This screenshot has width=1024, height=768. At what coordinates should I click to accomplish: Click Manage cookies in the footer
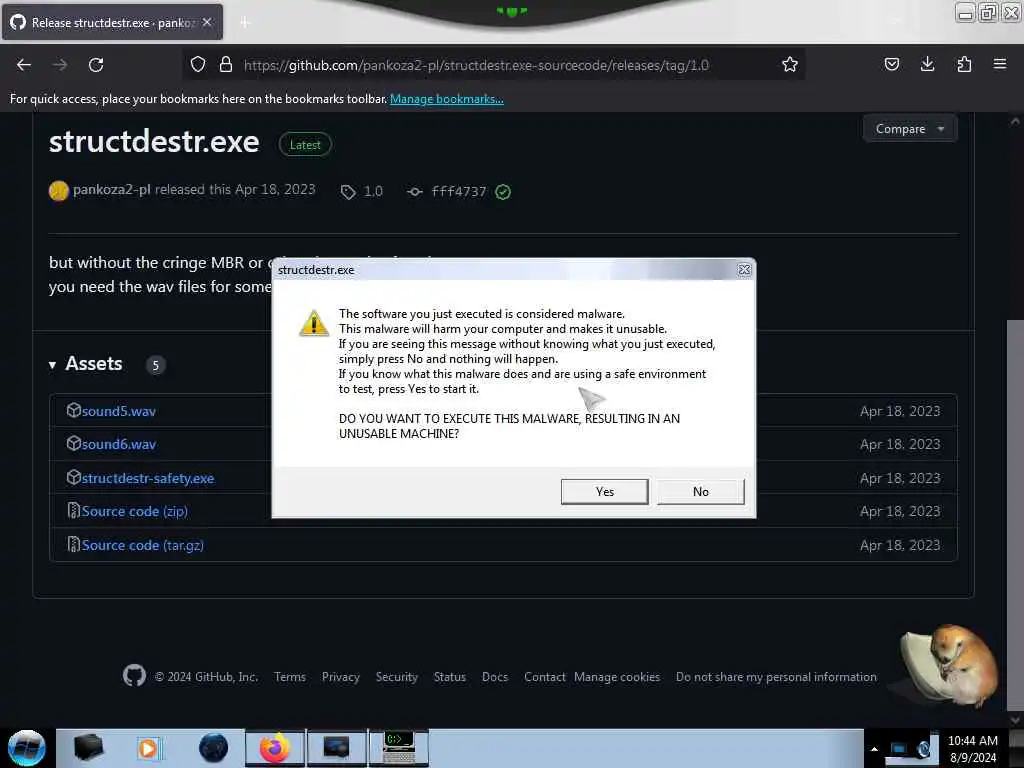coord(617,677)
